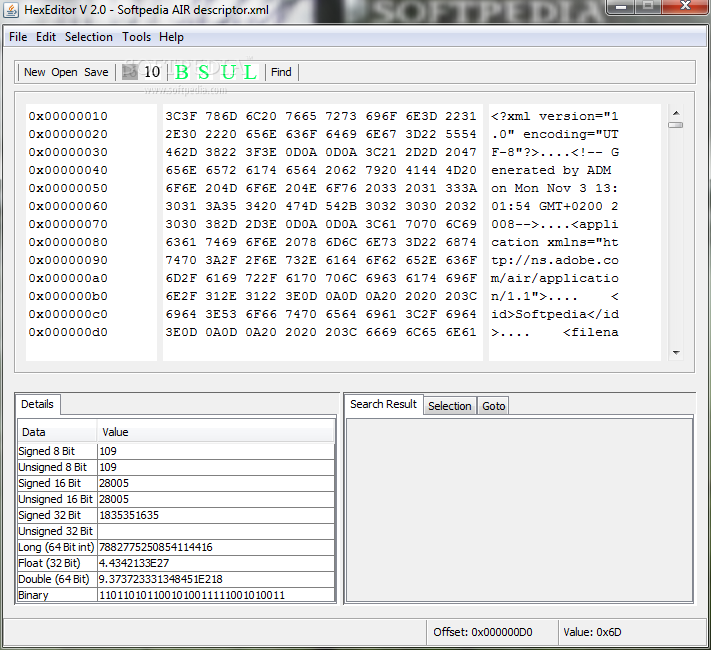This screenshot has width=711, height=650.
Task: Click ASCII text 'enerated by ADM'
Action: (551, 170)
